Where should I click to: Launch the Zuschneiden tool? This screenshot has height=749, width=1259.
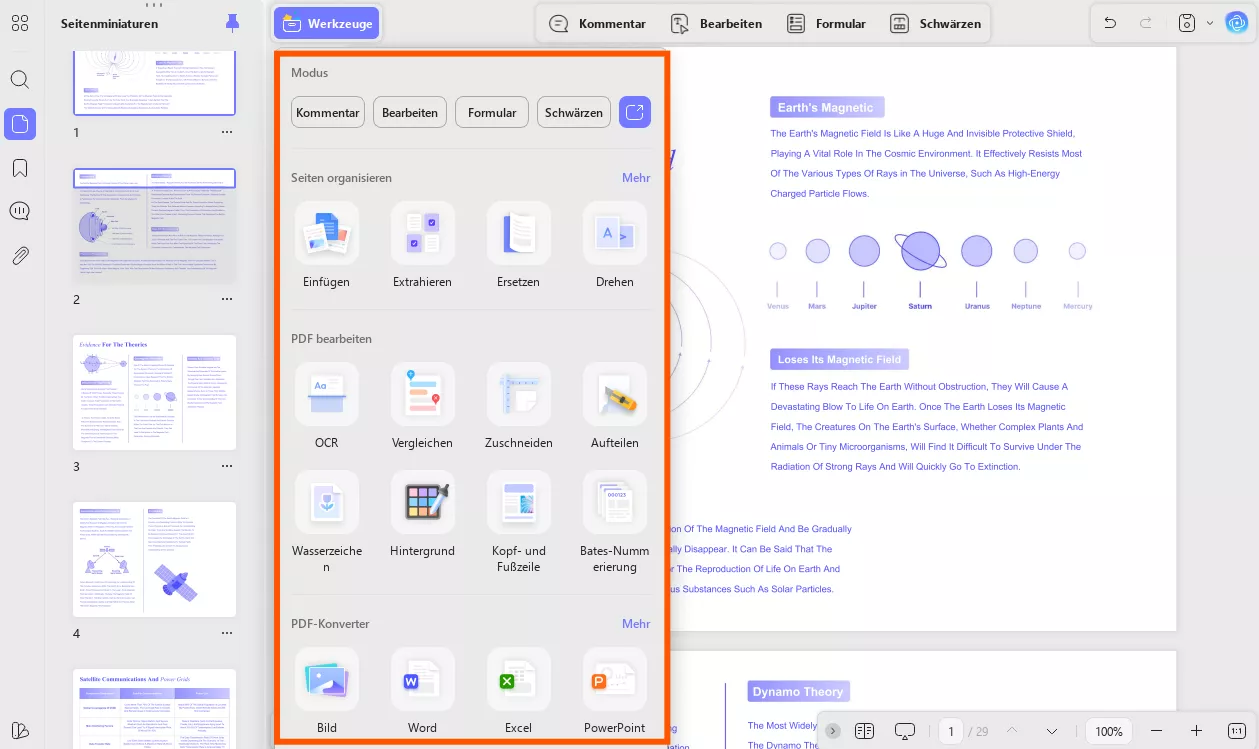(x=518, y=406)
